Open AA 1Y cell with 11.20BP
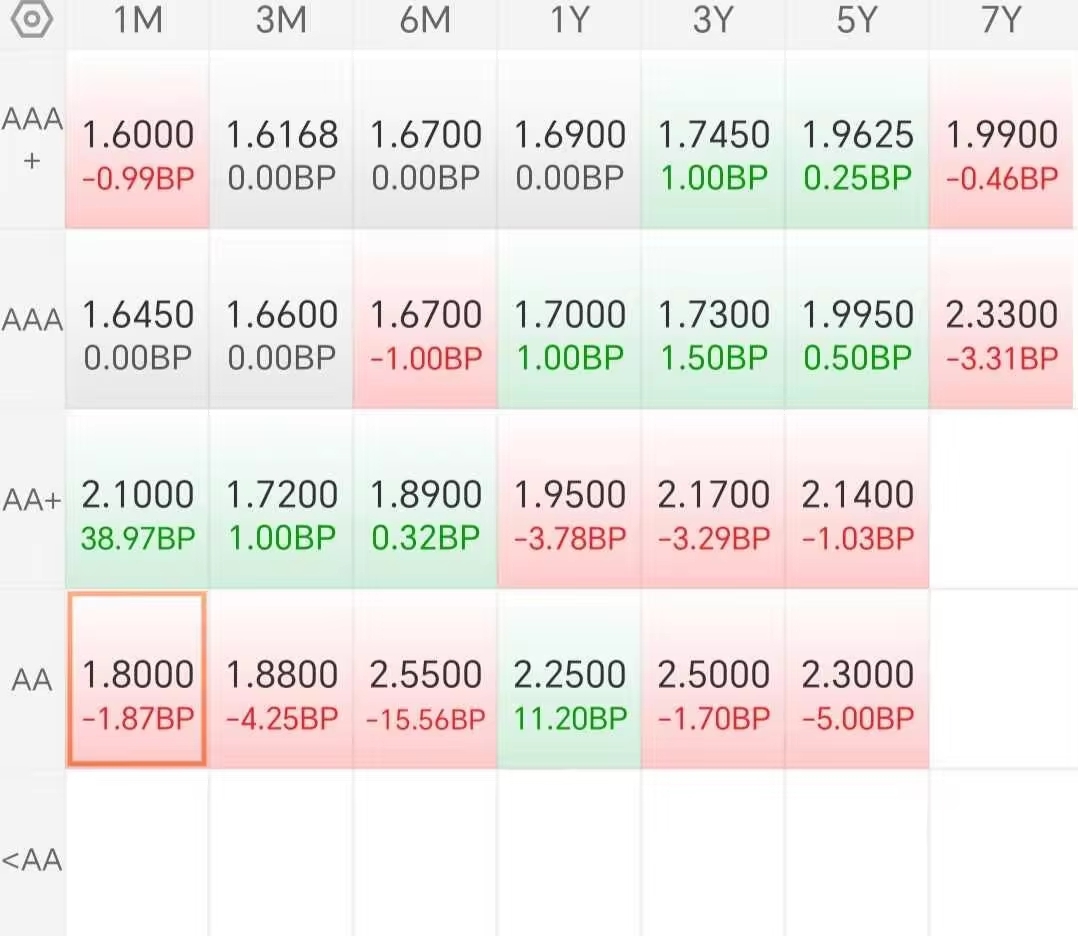Screen dimensions: 1078x936 569,679
